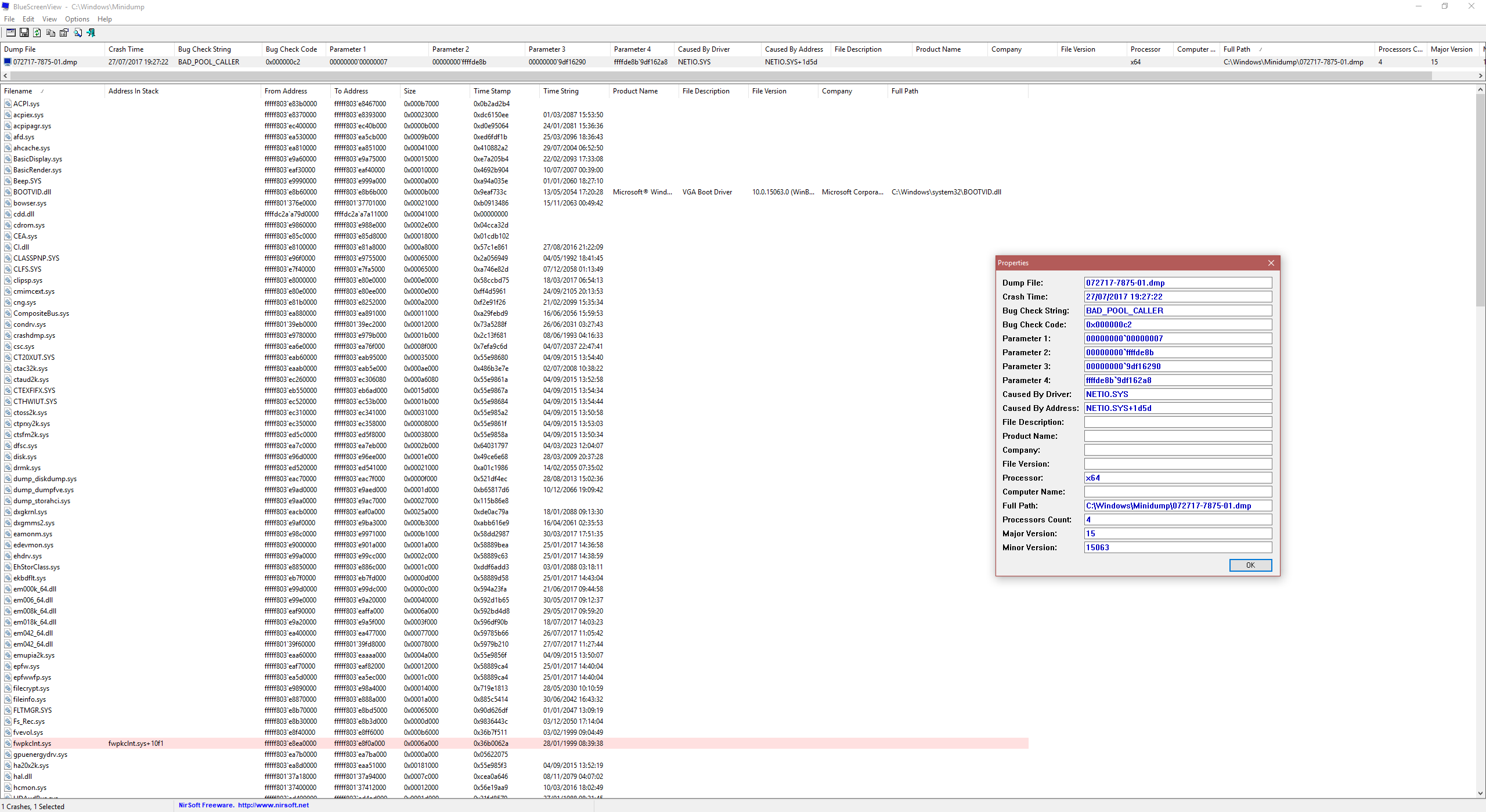Click the Find magnifier toolbar icon
The image size is (1486, 812).
(x=78, y=33)
